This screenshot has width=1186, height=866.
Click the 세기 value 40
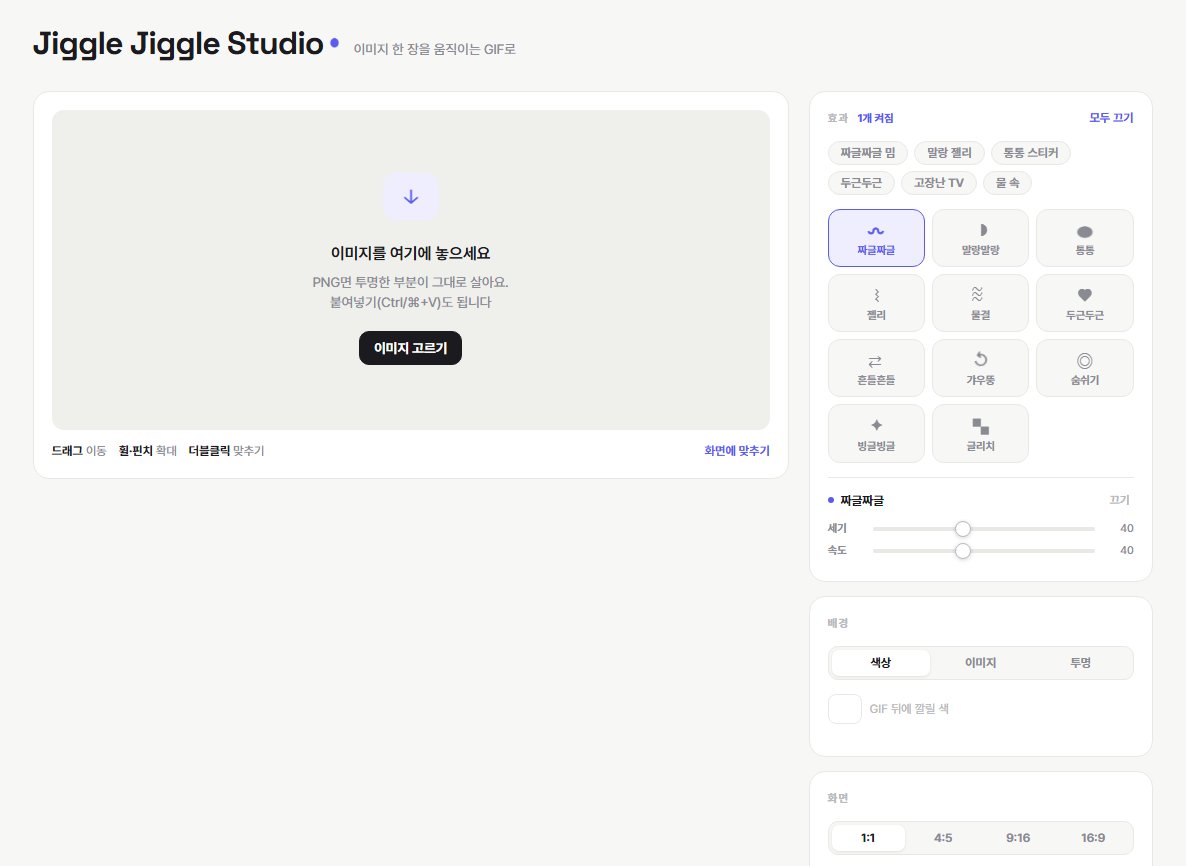coord(1127,529)
